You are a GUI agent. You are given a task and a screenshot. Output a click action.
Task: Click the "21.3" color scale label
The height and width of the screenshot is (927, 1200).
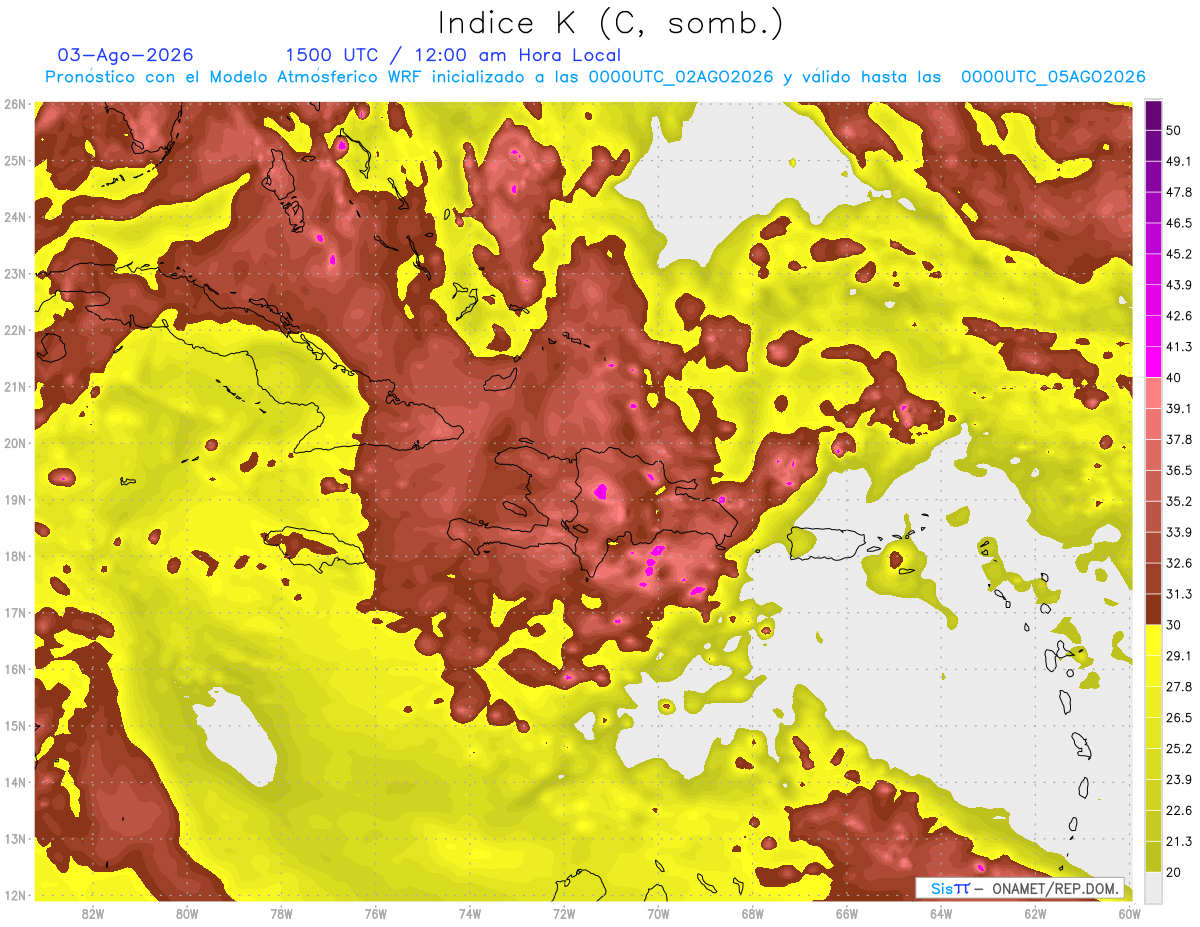1178,842
